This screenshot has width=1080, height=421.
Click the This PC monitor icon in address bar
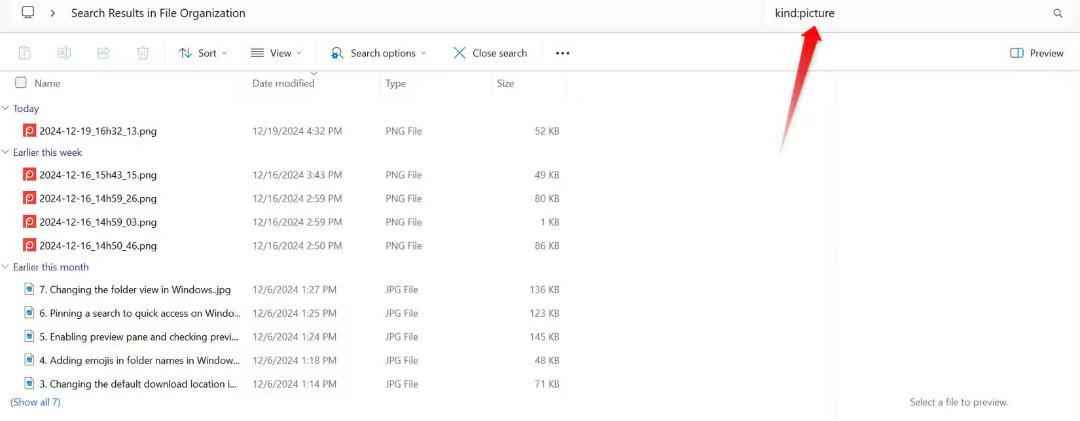(x=28, y=12)
